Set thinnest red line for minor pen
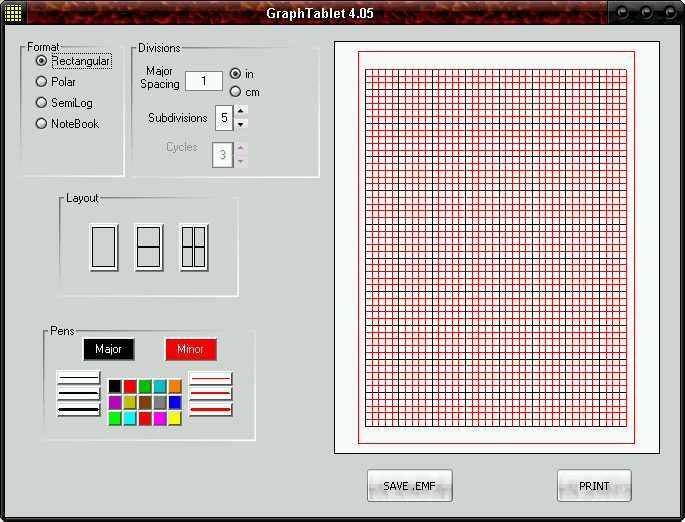This screenshot has height=522, width=685. 210,378
